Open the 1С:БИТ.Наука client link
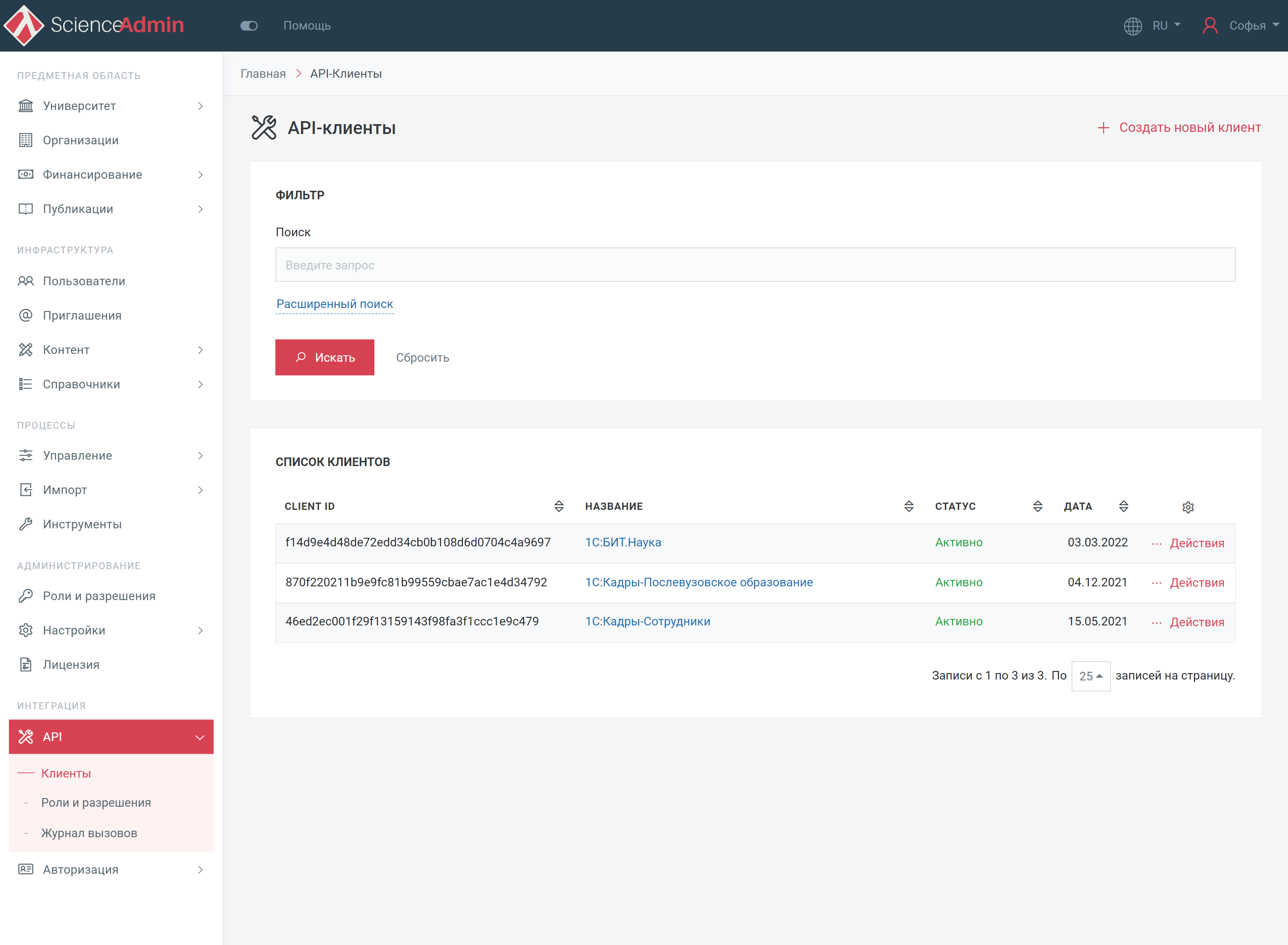 coord(623,542)
